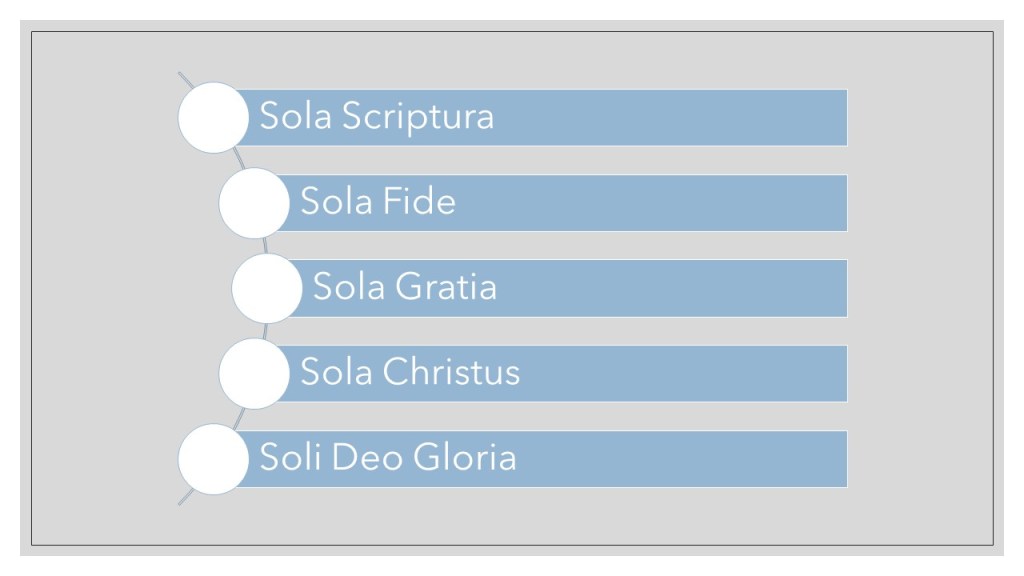Click the white circle beside Soli Deo Gloria

click(213, 459)
